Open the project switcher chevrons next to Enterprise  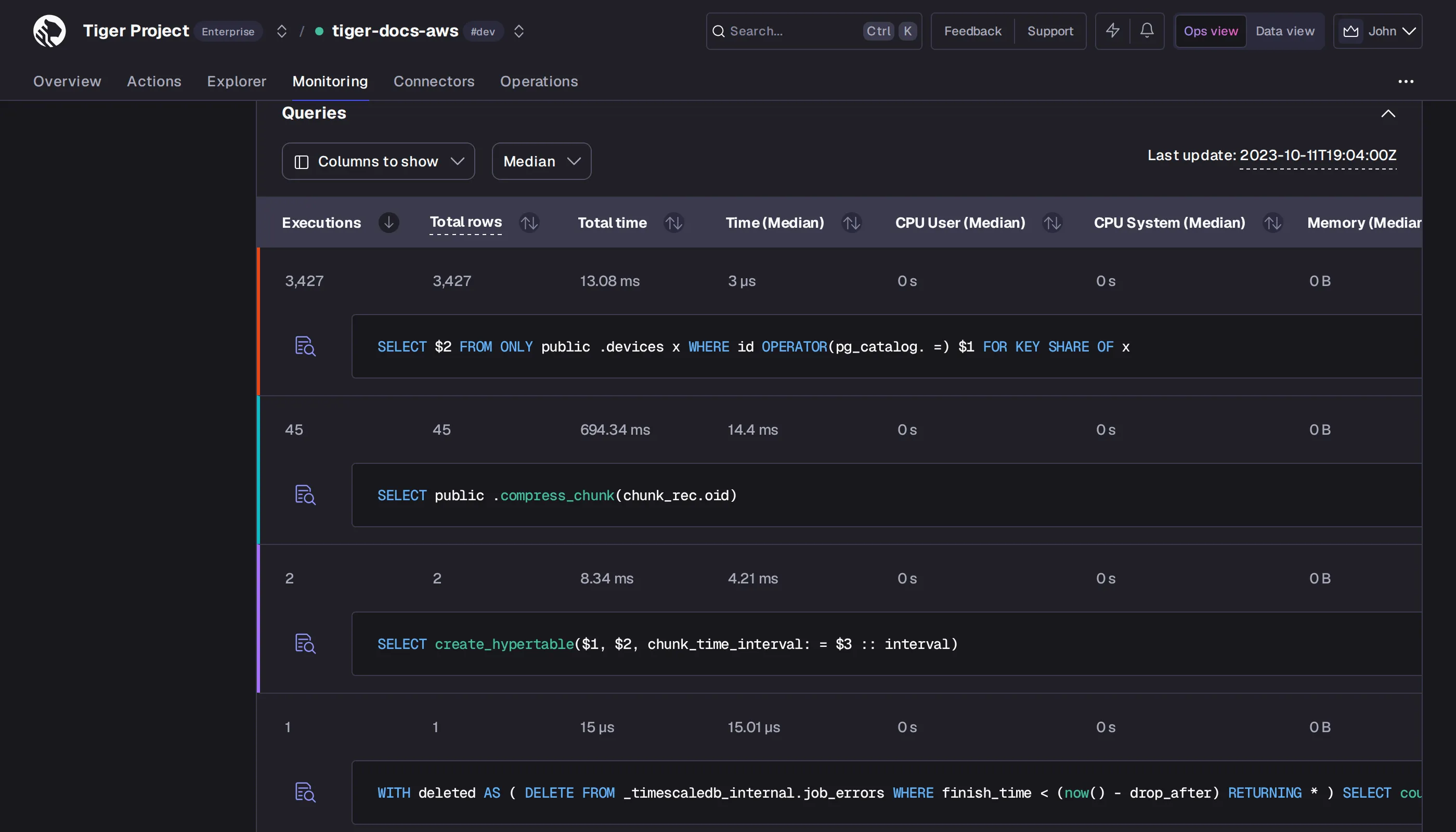tap(281, 31)
